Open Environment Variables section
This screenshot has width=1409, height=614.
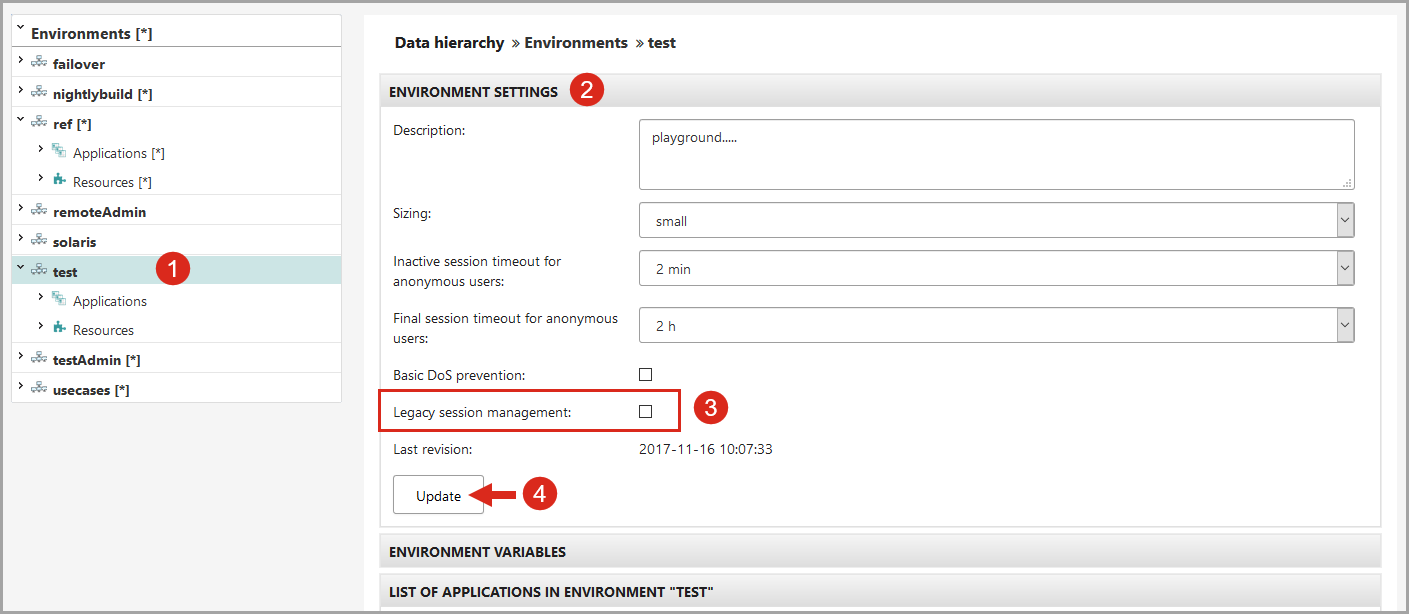[x=880, y=551]
